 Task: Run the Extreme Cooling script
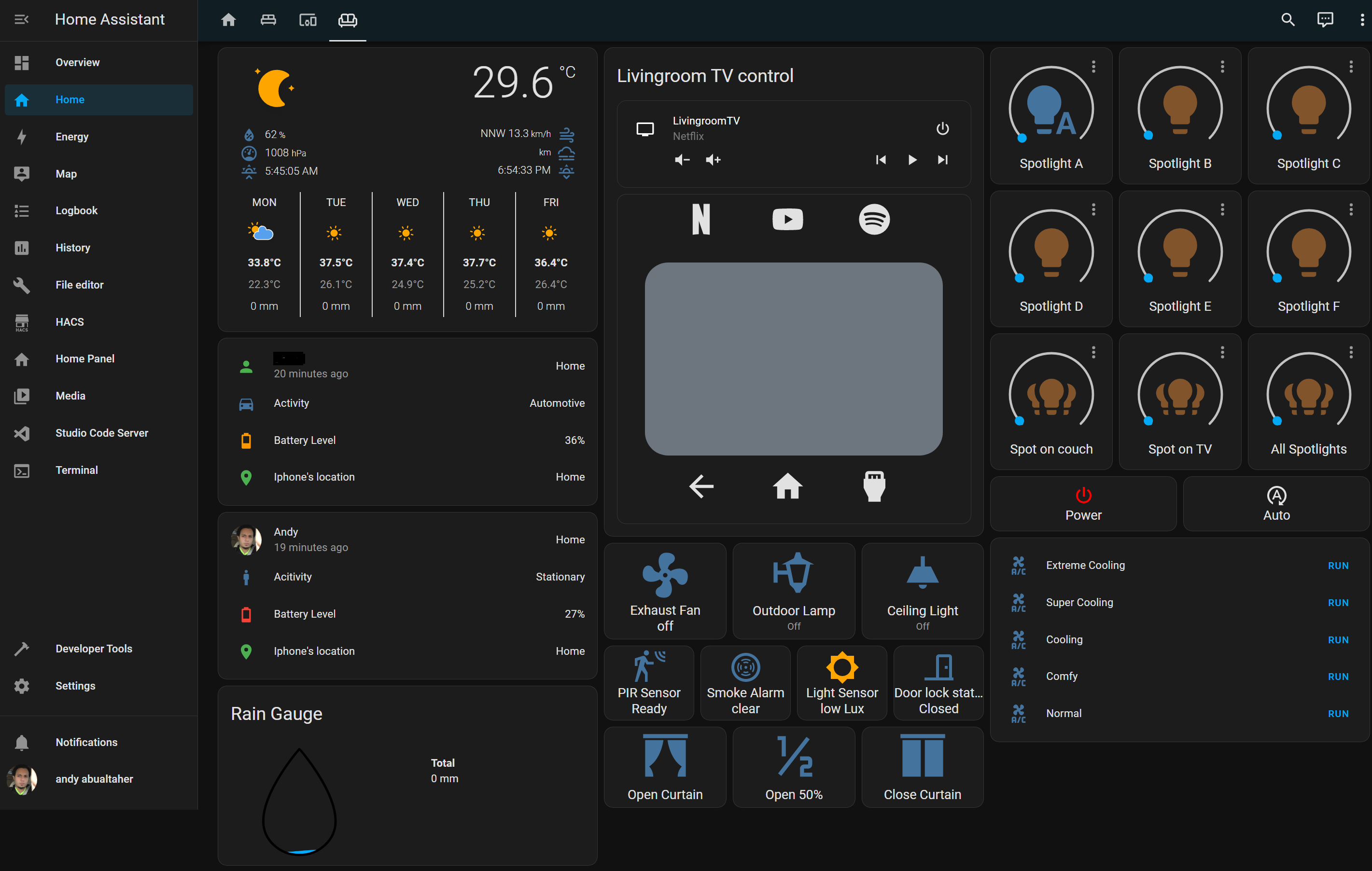[1337, 566]
